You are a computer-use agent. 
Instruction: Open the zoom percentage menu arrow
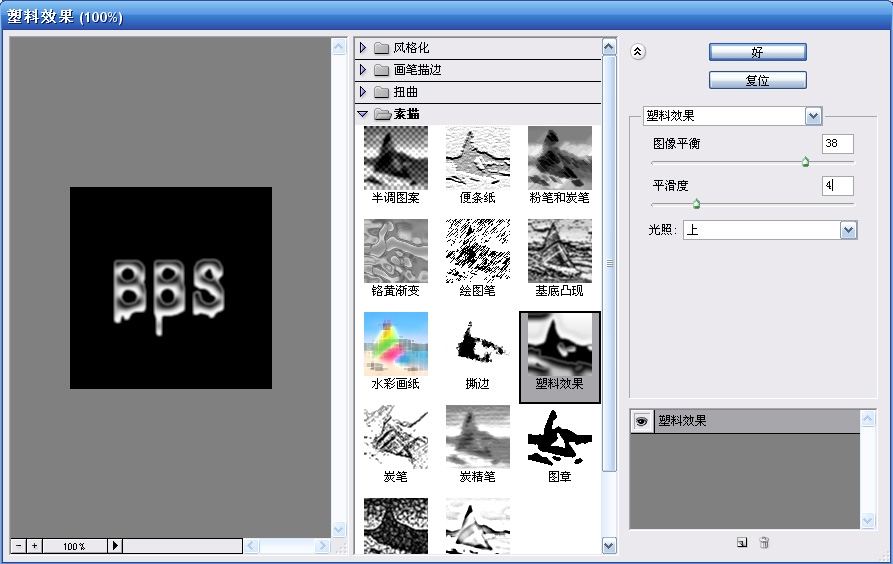coord(115,546)
